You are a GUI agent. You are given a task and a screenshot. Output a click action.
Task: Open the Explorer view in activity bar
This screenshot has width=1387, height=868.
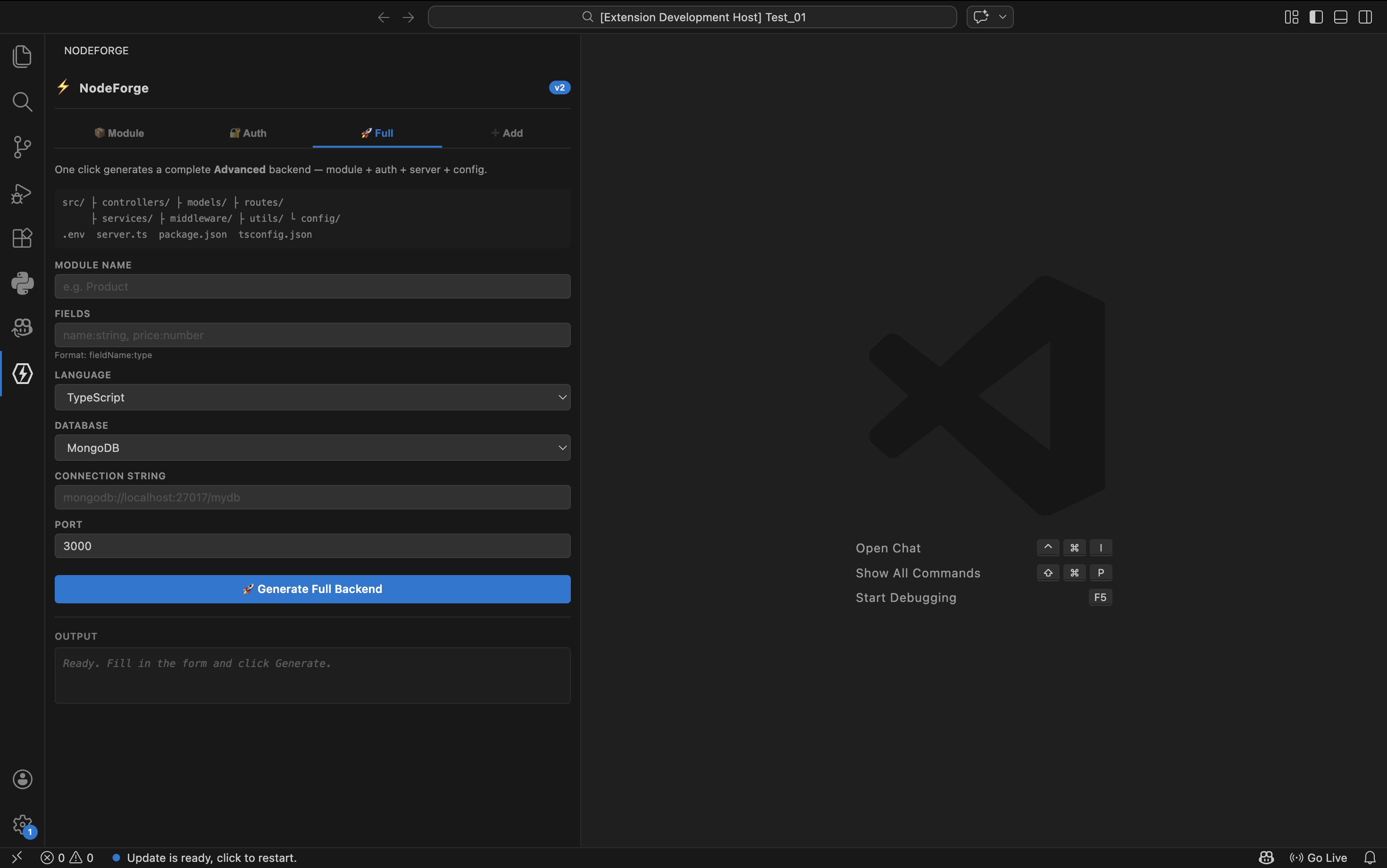click(22, 56)
